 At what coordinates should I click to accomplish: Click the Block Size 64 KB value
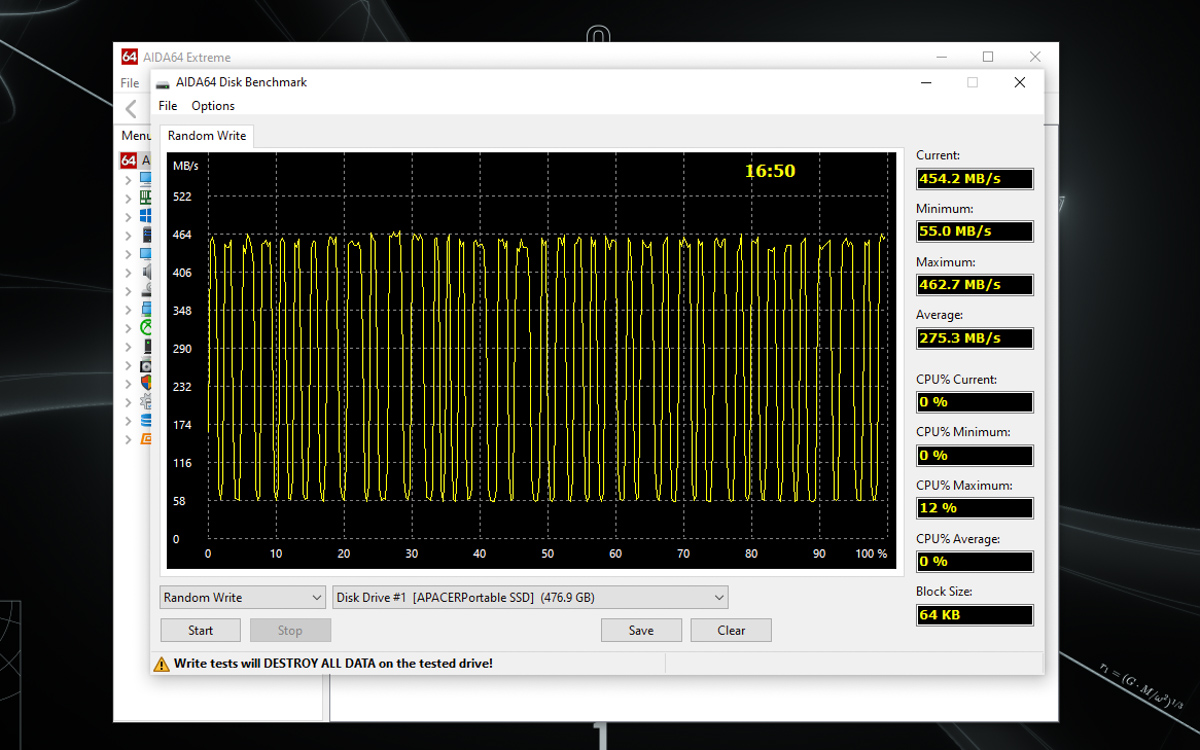click(975, 614)
